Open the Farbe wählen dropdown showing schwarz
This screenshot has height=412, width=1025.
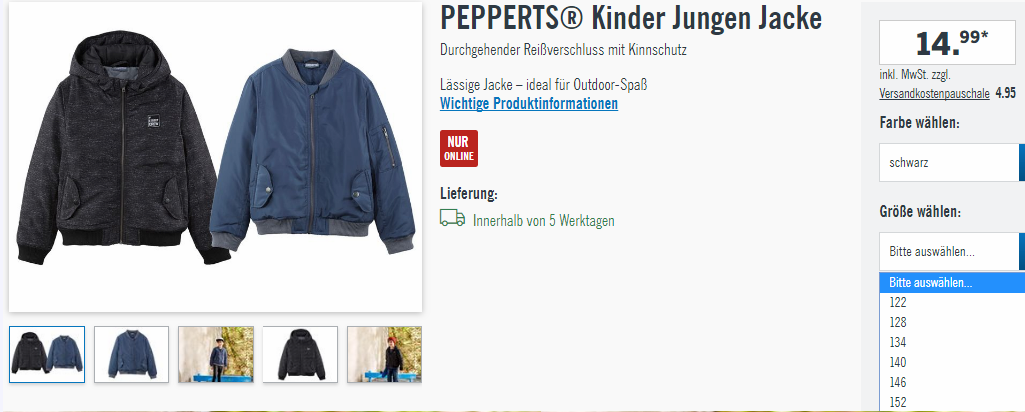tap(952, 163)
